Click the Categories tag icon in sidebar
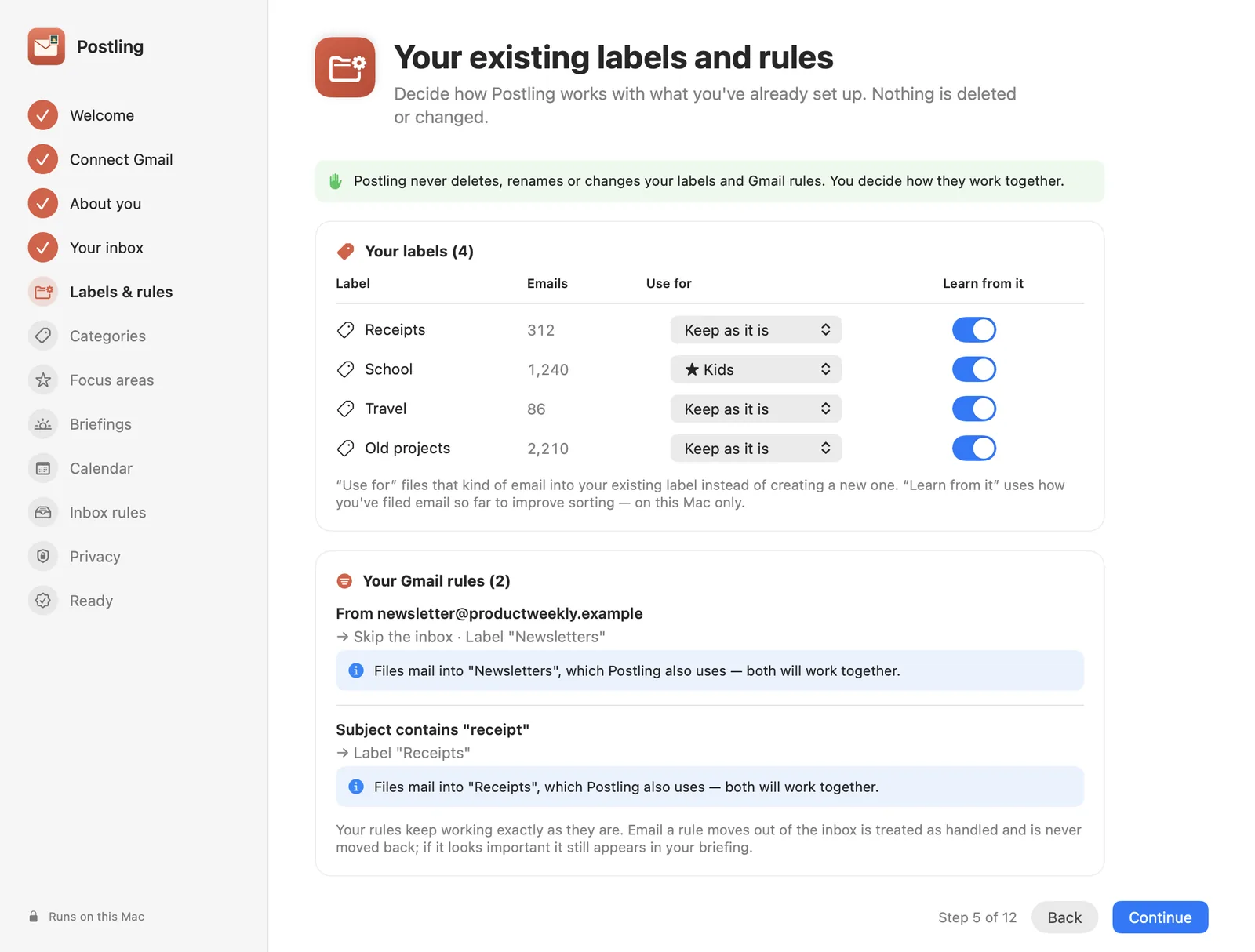 43,336
